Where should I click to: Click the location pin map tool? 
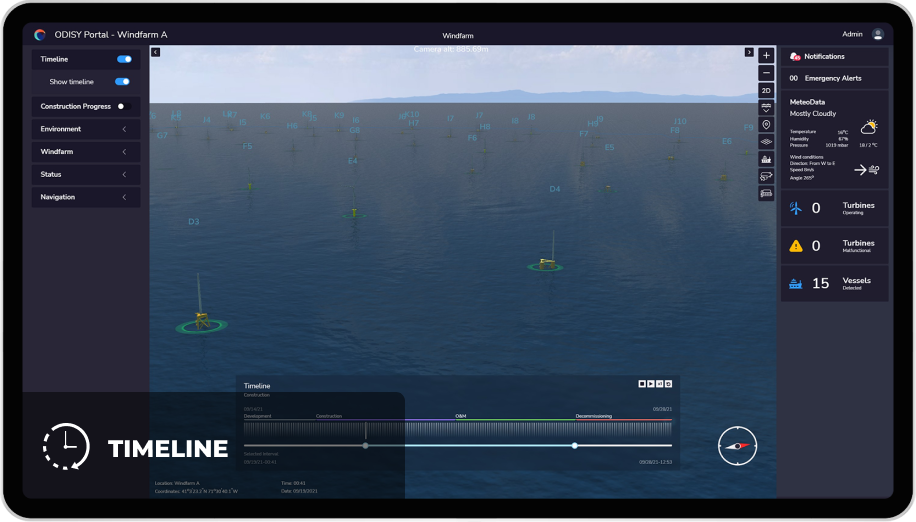pos(766,125)
